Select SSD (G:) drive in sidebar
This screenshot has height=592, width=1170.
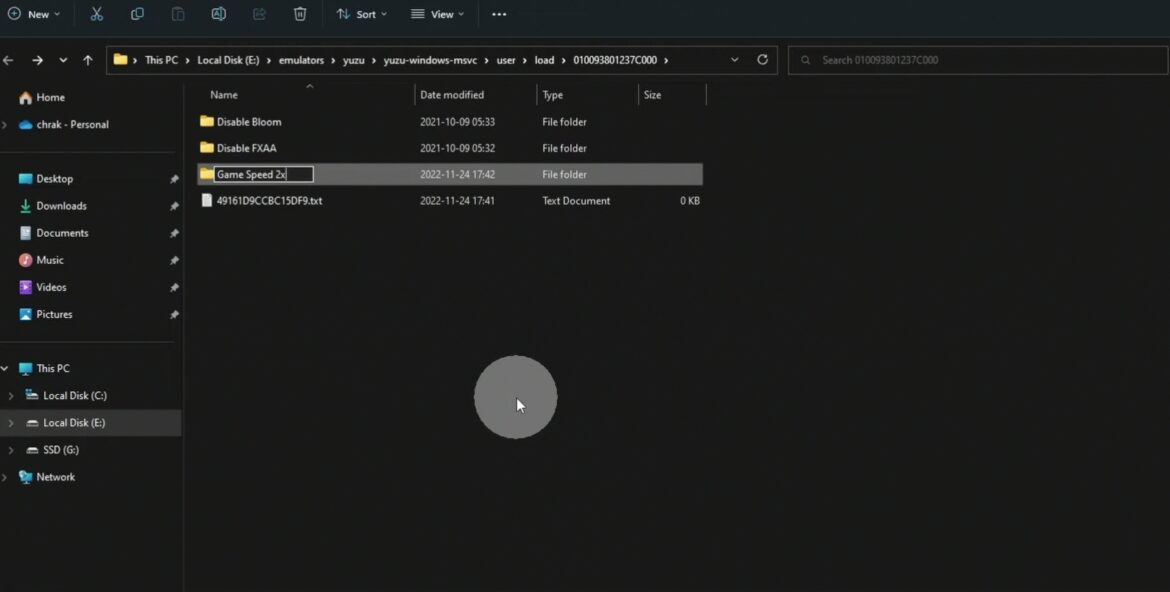(x=60, y=450)
